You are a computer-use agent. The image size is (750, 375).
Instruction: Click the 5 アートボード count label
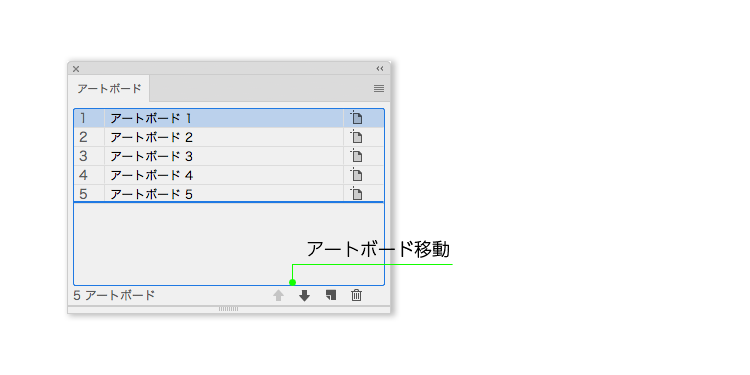114,295
